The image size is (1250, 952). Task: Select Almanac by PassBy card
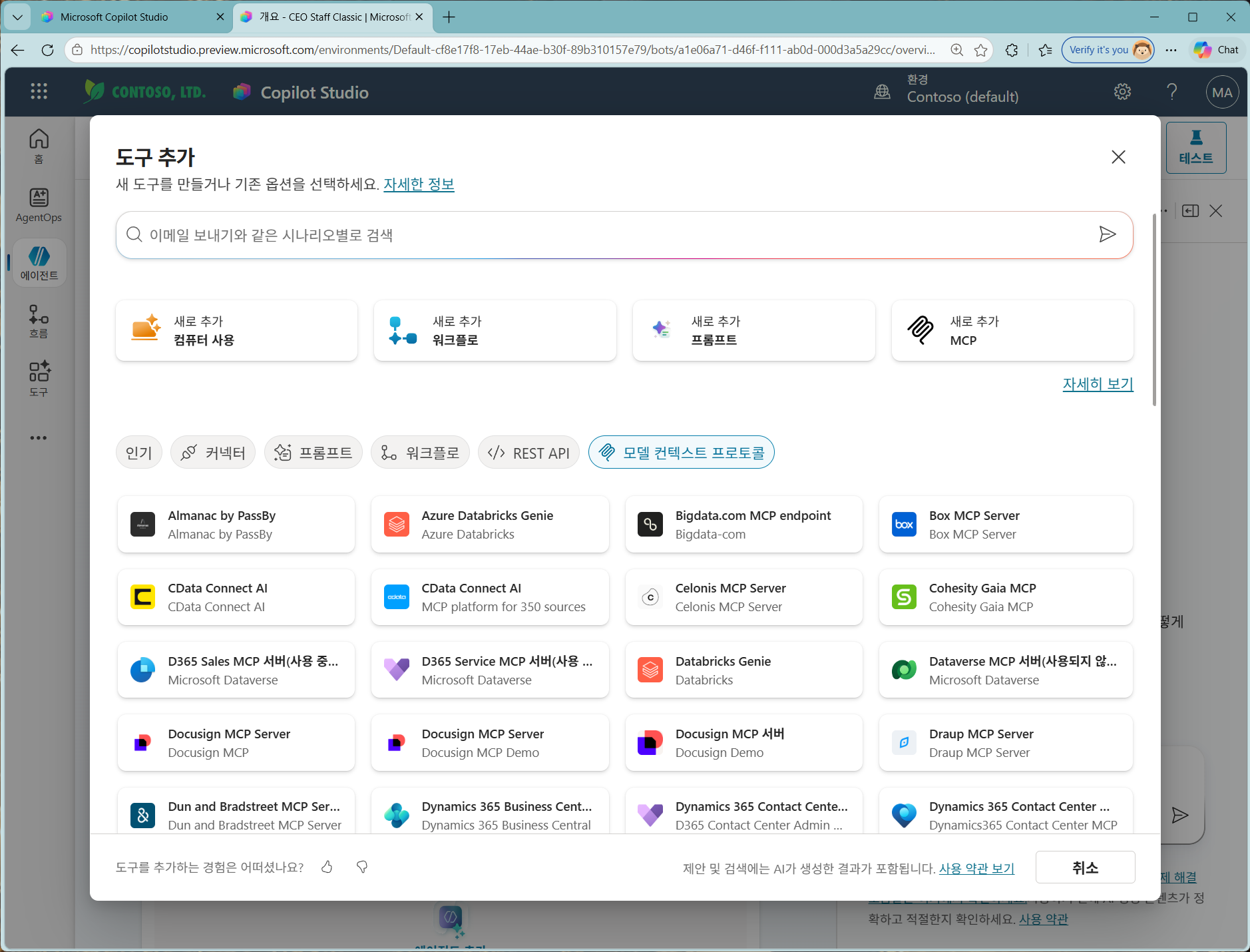pyautogui.click(x=236, y=525)
